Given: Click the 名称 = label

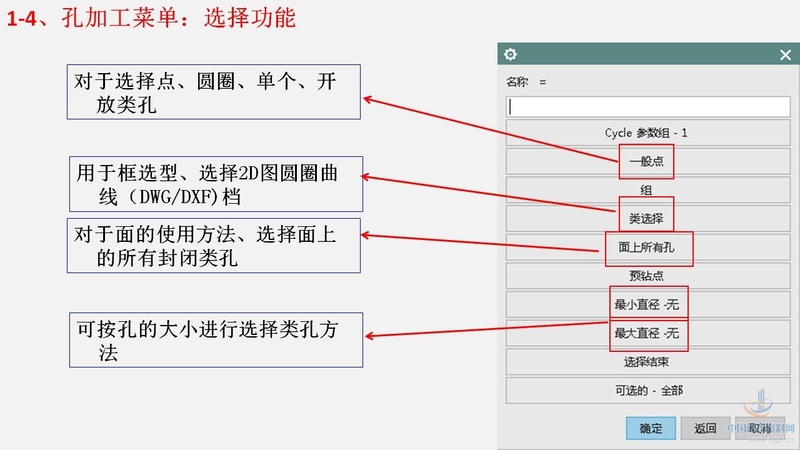Looking at the screenshot, I should click(526, 82).
